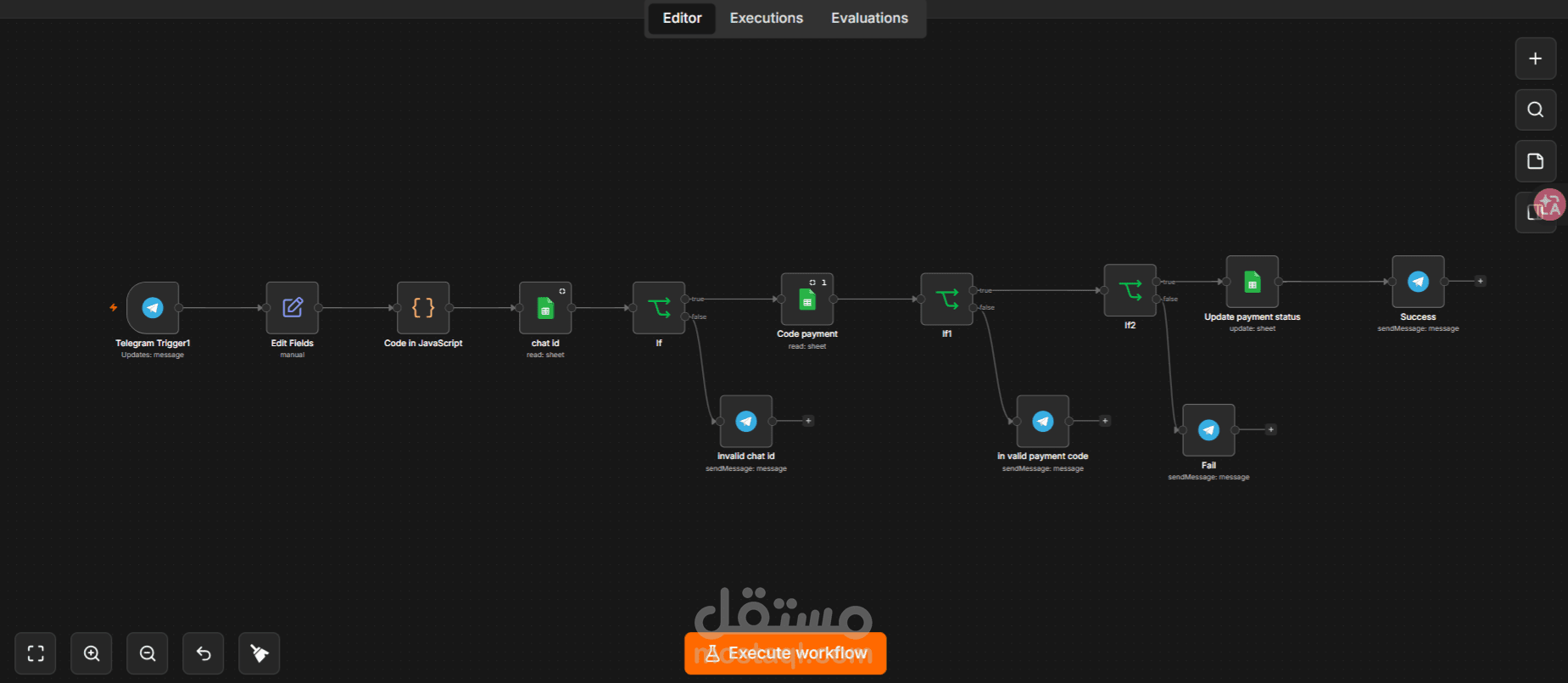Viewport: 1568px width, 683px height.
Task: Open the Update payment status node
Action: pos(1253,282)
